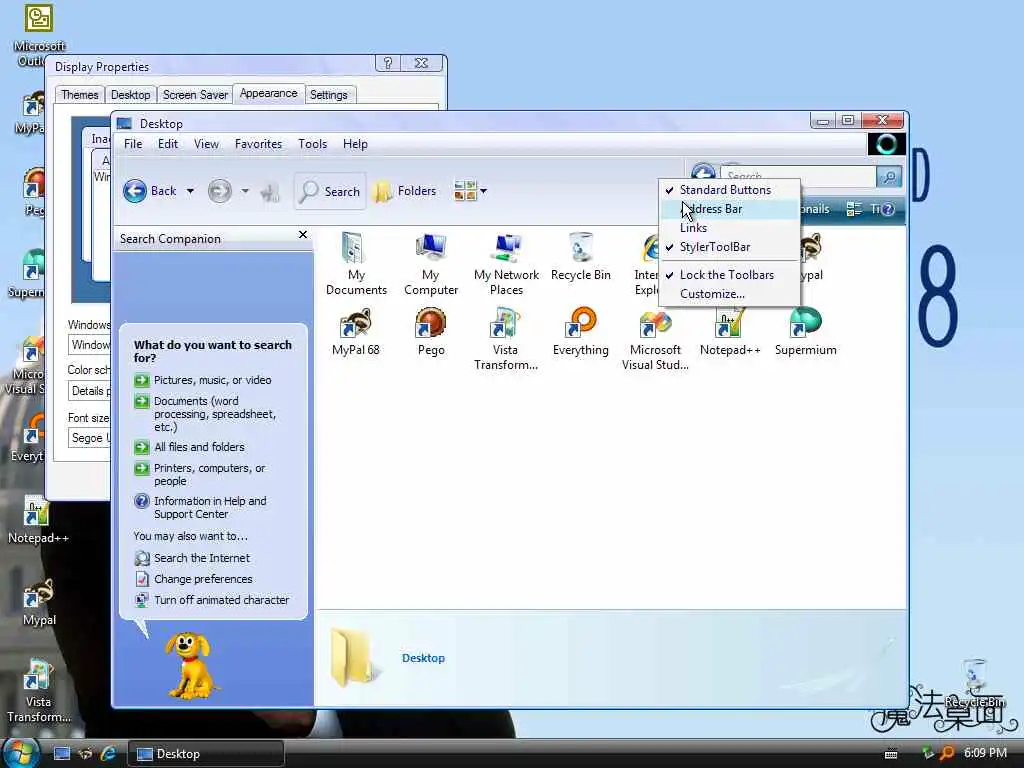This screenshot has height=768, width=1024.
Task: Click the Back arrow in Explorer toolbar
Action: (135, 191)
